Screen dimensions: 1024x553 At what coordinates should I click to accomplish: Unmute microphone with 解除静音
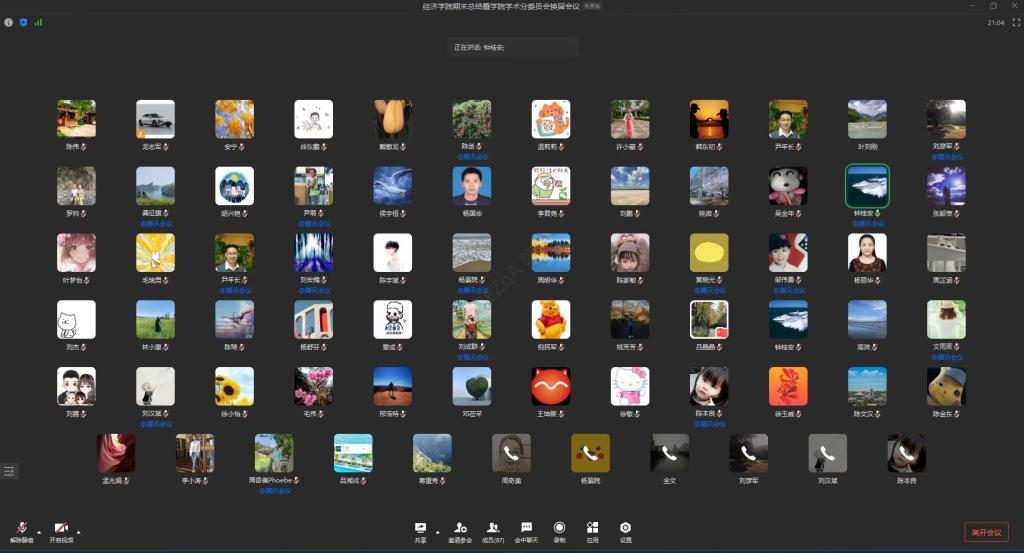click(x=22, y=531)
